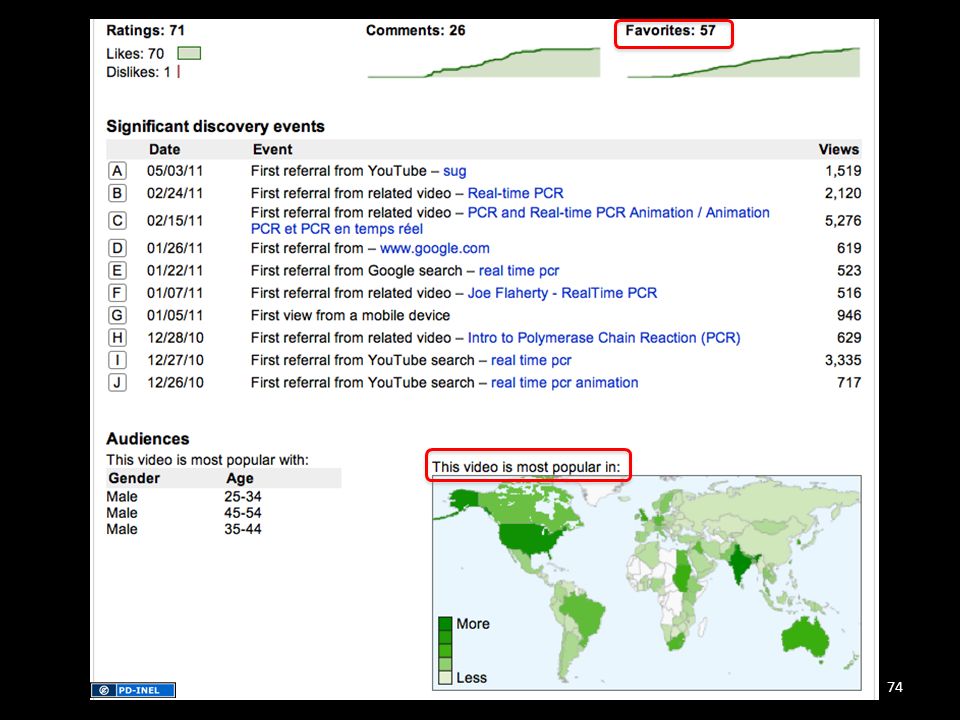Click the lightest 'Less' legend swatch
The width and height of the screenshot is (960, 720).
[x=445, y=678]
